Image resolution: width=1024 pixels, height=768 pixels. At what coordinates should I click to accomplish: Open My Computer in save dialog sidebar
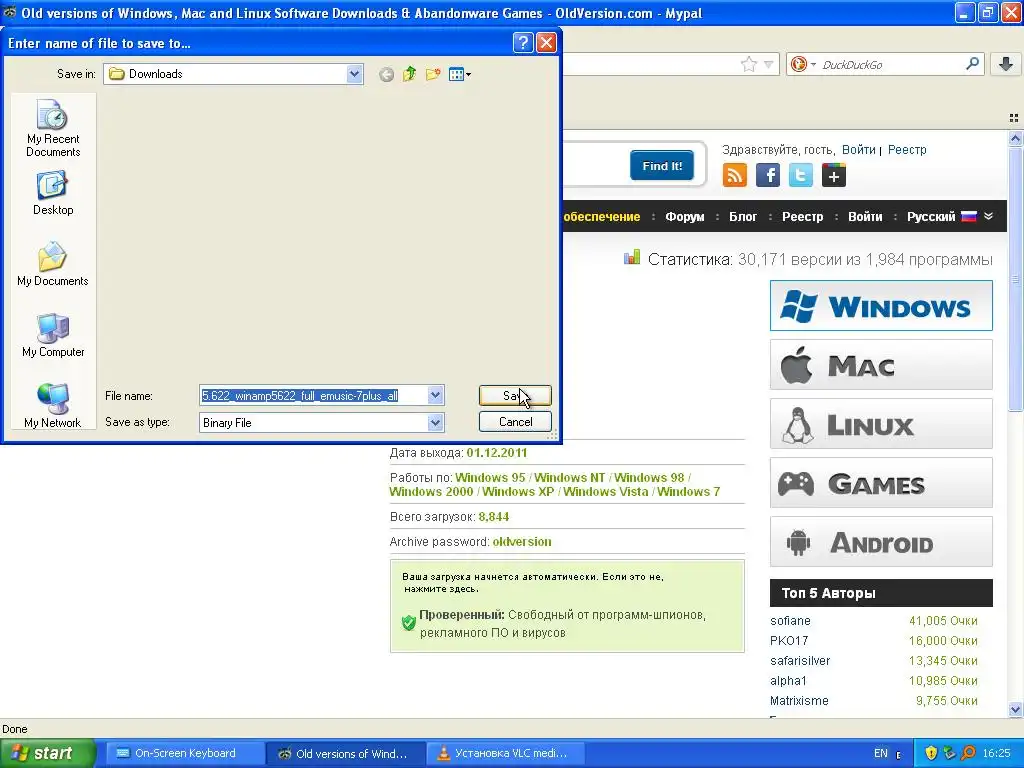(53, 335)
